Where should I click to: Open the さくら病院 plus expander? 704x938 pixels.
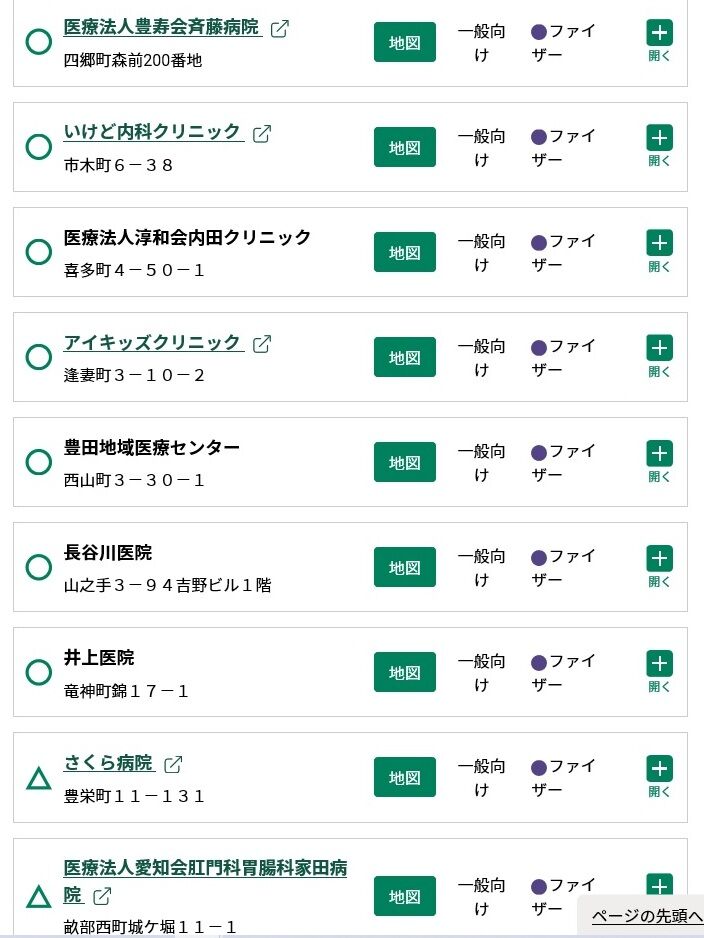tap(659, 768)
